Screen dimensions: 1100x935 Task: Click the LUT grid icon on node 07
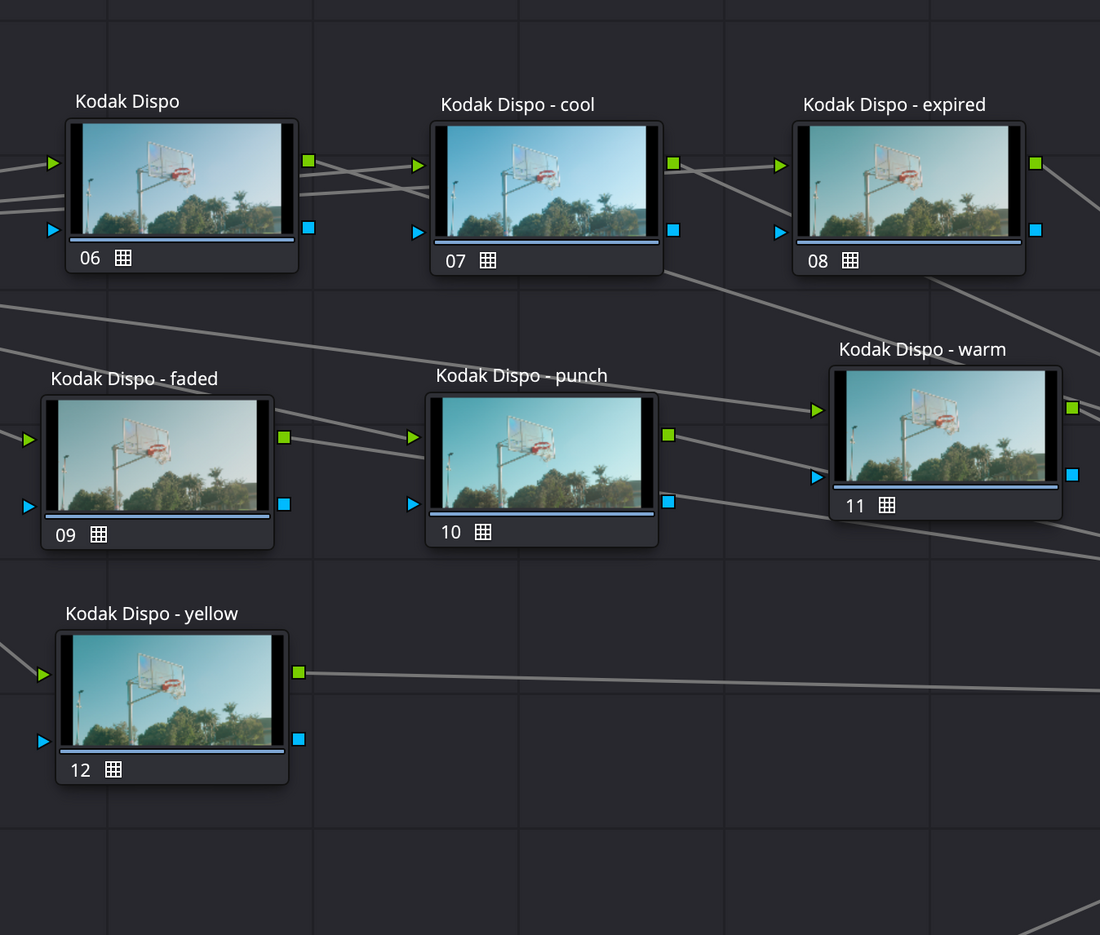click(x=488, y=261)
